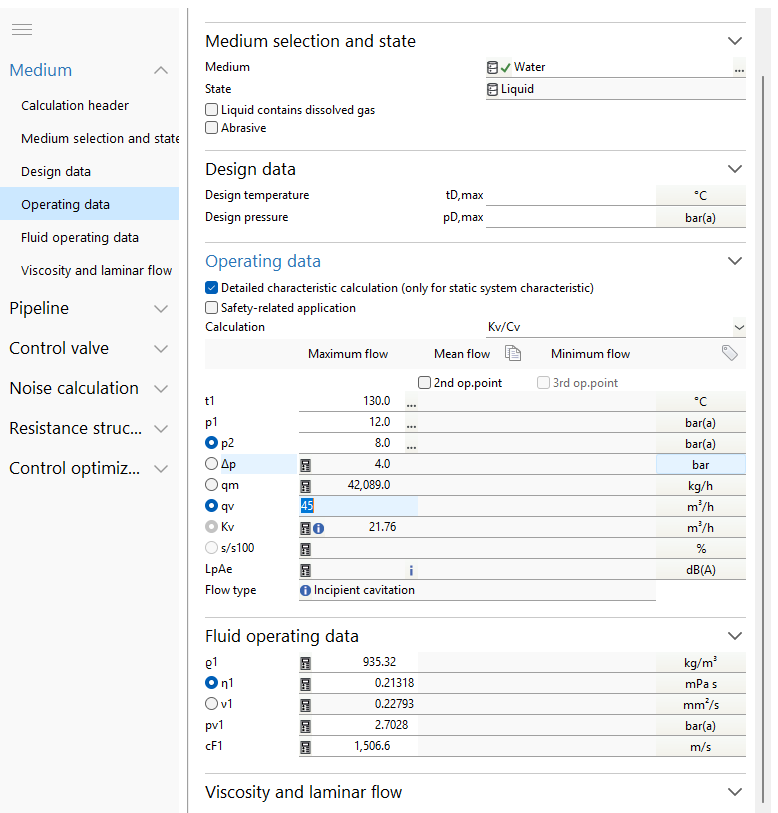The height and width of the screenshot is (813, 778).
Task: Go to Medium selection and state in sidebar
Action: [100, 138]
